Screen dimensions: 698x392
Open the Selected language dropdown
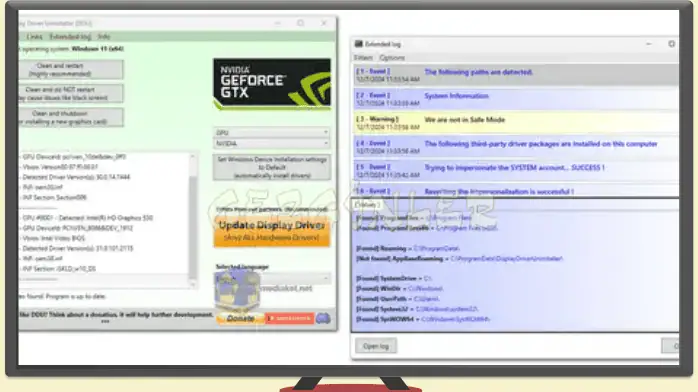click(272, 279)
